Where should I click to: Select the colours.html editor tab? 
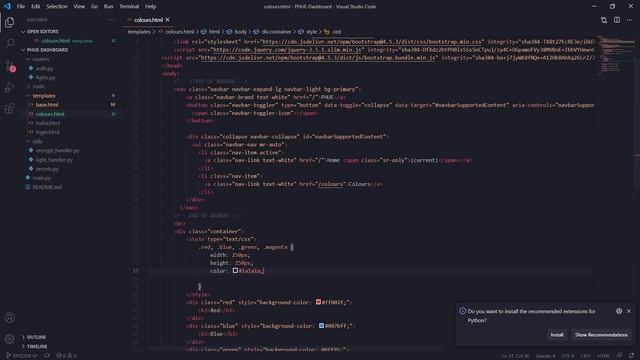click(x=148, y=20)
